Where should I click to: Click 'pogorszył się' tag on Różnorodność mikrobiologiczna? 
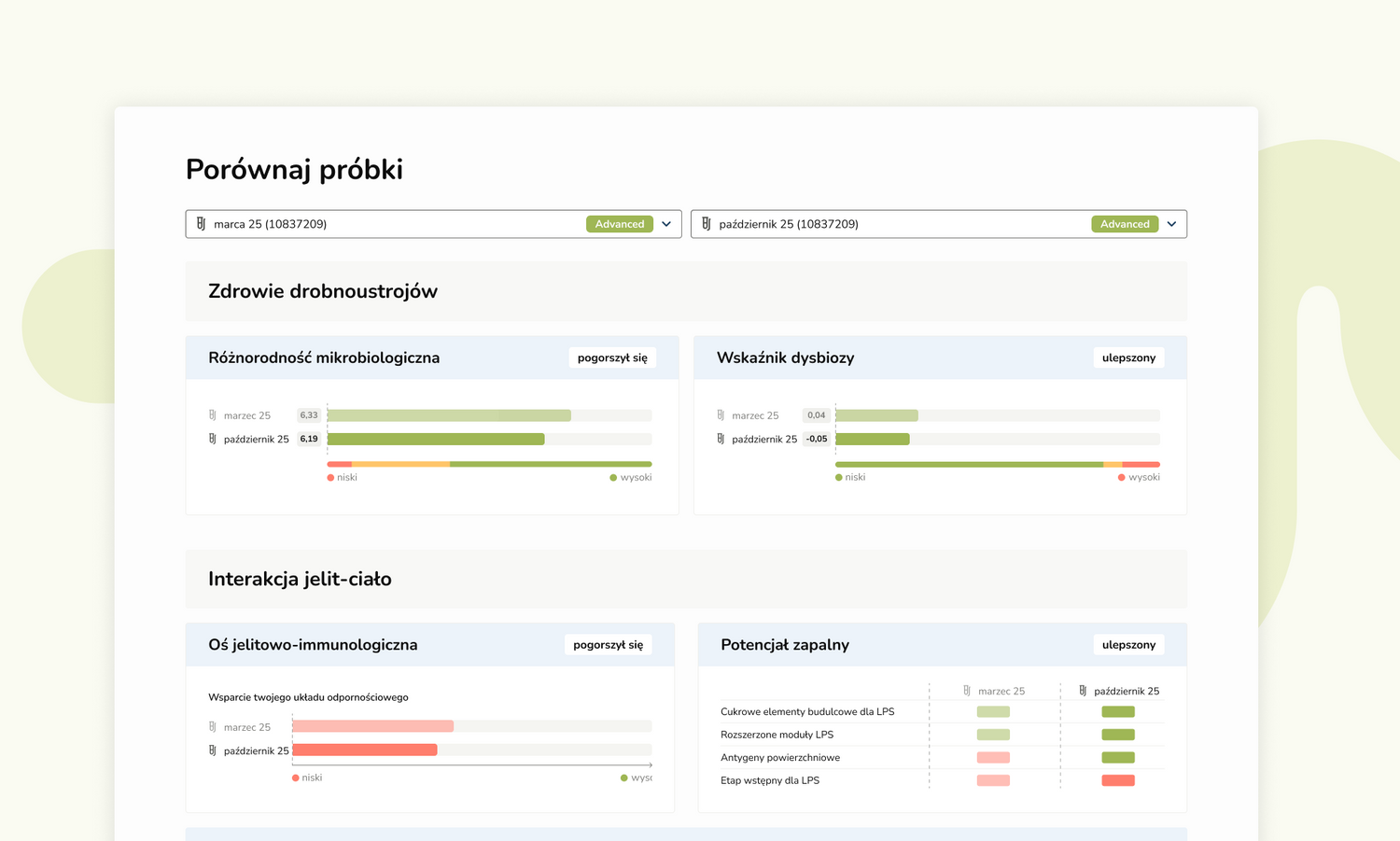(x=612, y=357)
